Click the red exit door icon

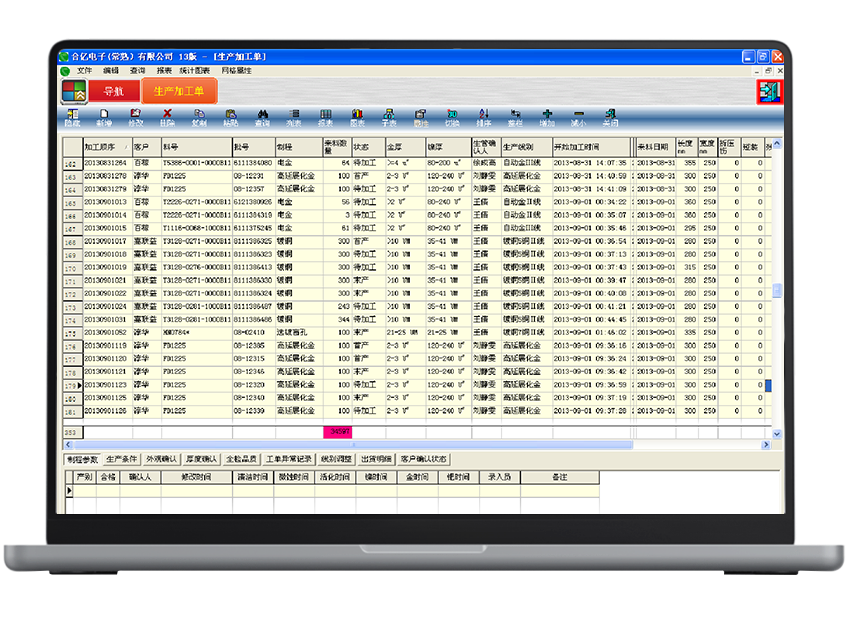(767, 92)
